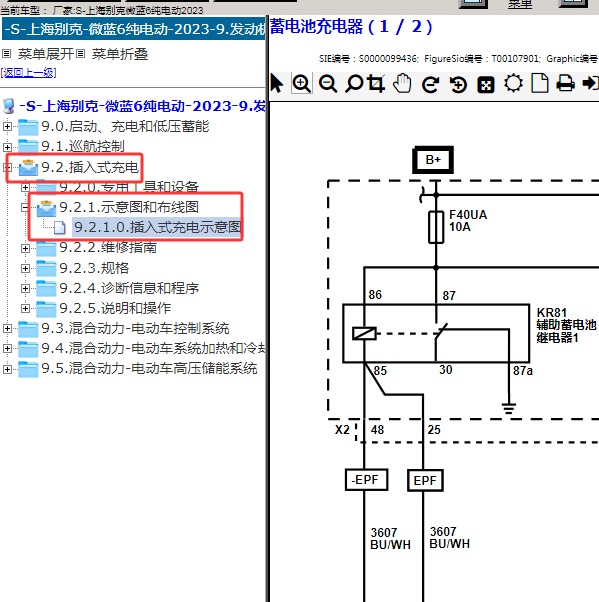Expand the 9.2.5.说明和操作 node
The image size is (599, 602).
click(25, 308)
